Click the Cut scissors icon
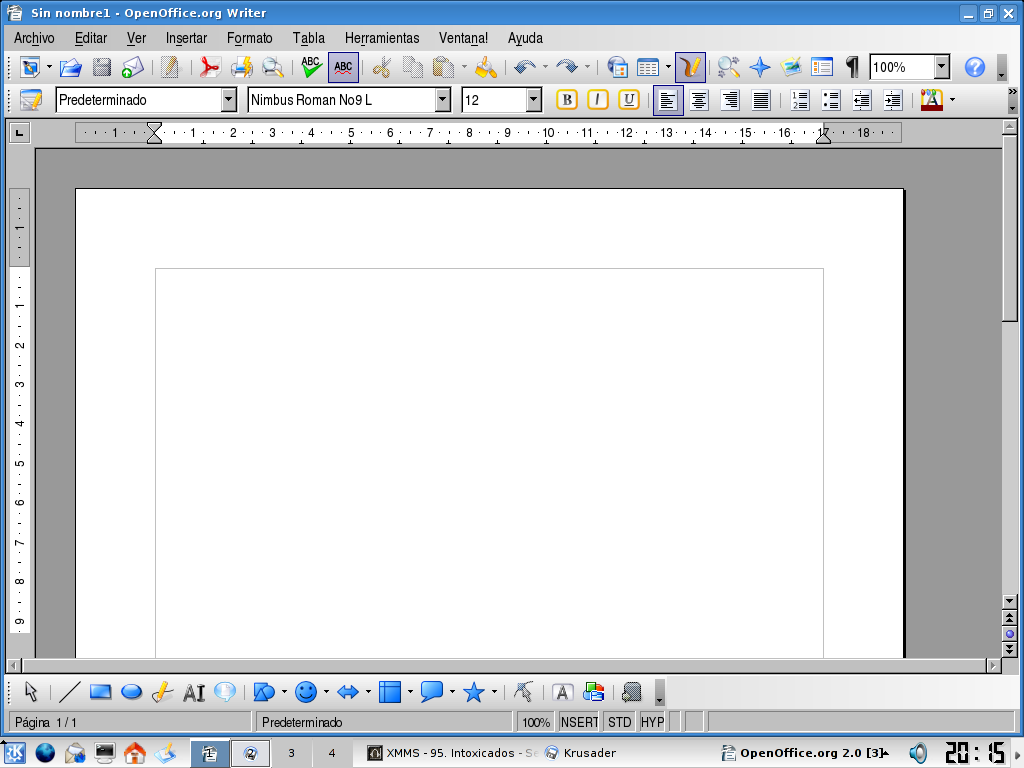Image resolution: width=1024 pixels, height=768 pixels. click(x=381, y=68)
